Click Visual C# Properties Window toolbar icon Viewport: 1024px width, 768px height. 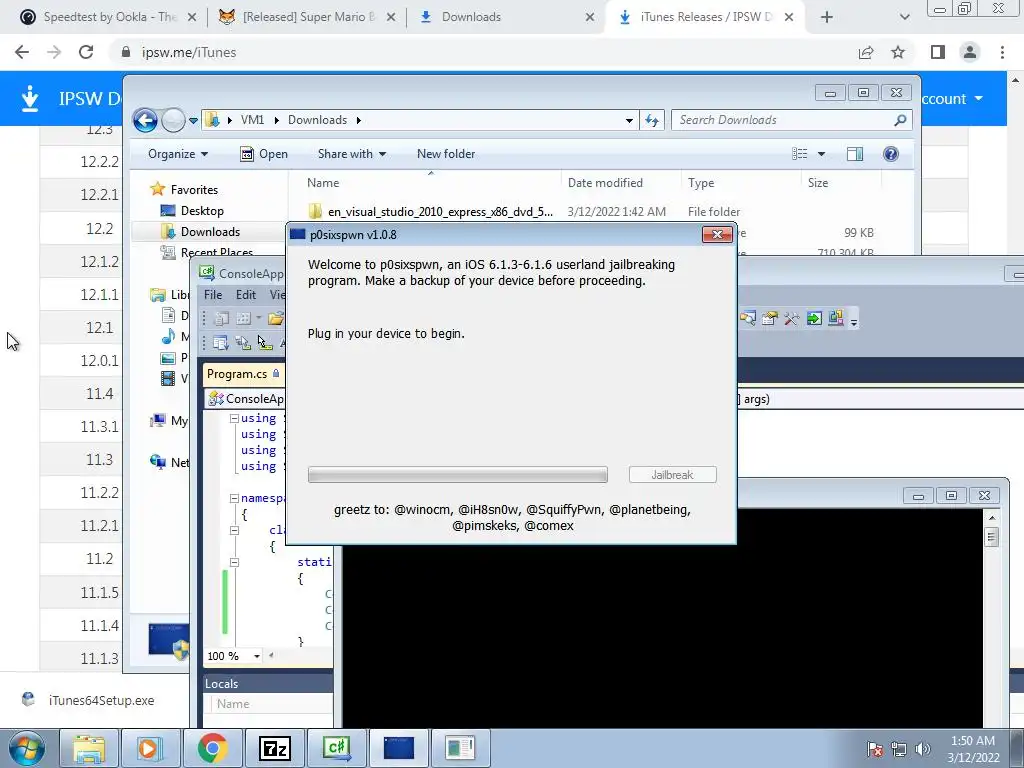pyautogui.click(x=769, y=319)
